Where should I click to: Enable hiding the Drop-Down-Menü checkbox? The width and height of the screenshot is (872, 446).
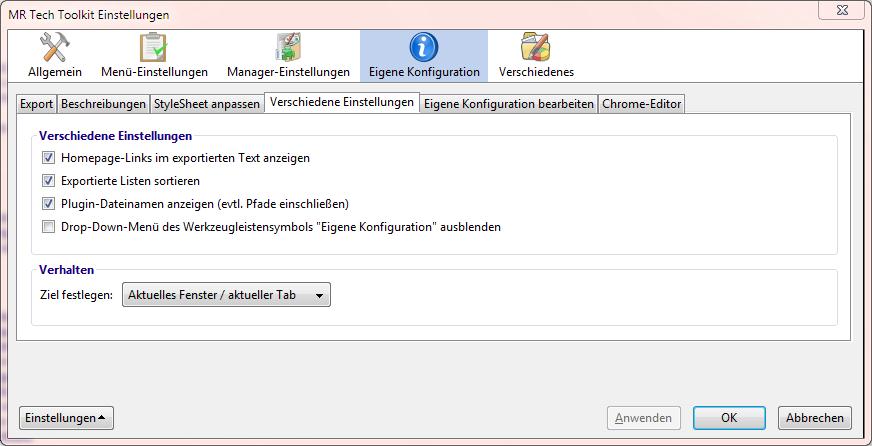(x=48, y=227)
